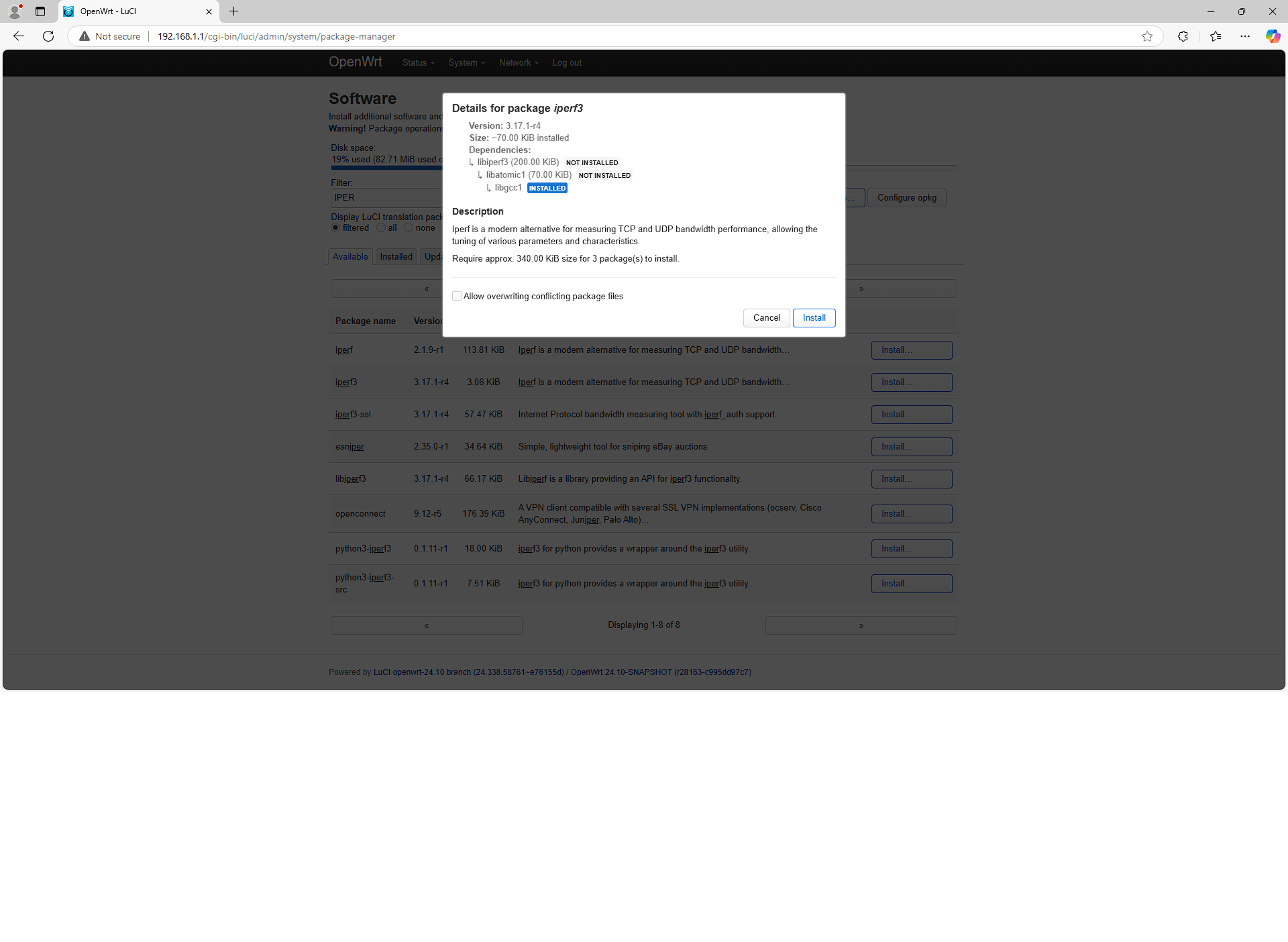The height and width of the screenshot is (942, 1288).
Task: Click Install for python3-iperf3-src row
Action: point(912,584)
